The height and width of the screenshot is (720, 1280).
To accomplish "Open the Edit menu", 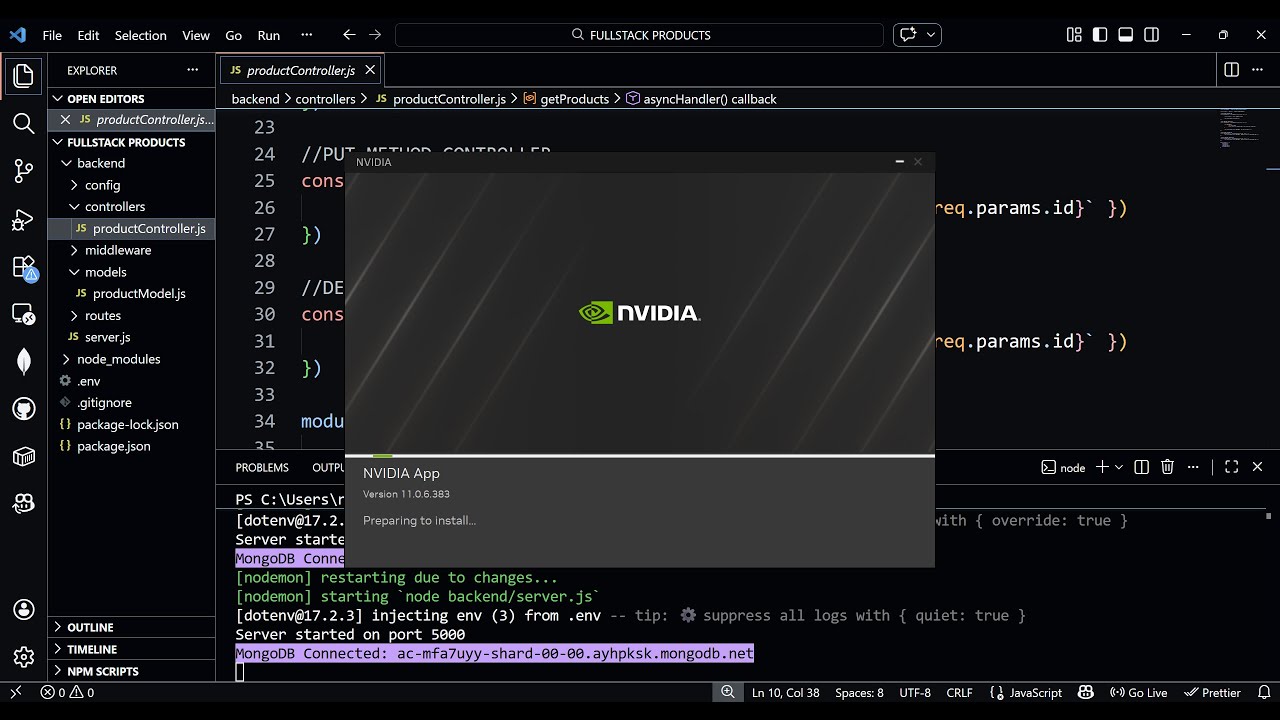I will (x=88, y=35).
